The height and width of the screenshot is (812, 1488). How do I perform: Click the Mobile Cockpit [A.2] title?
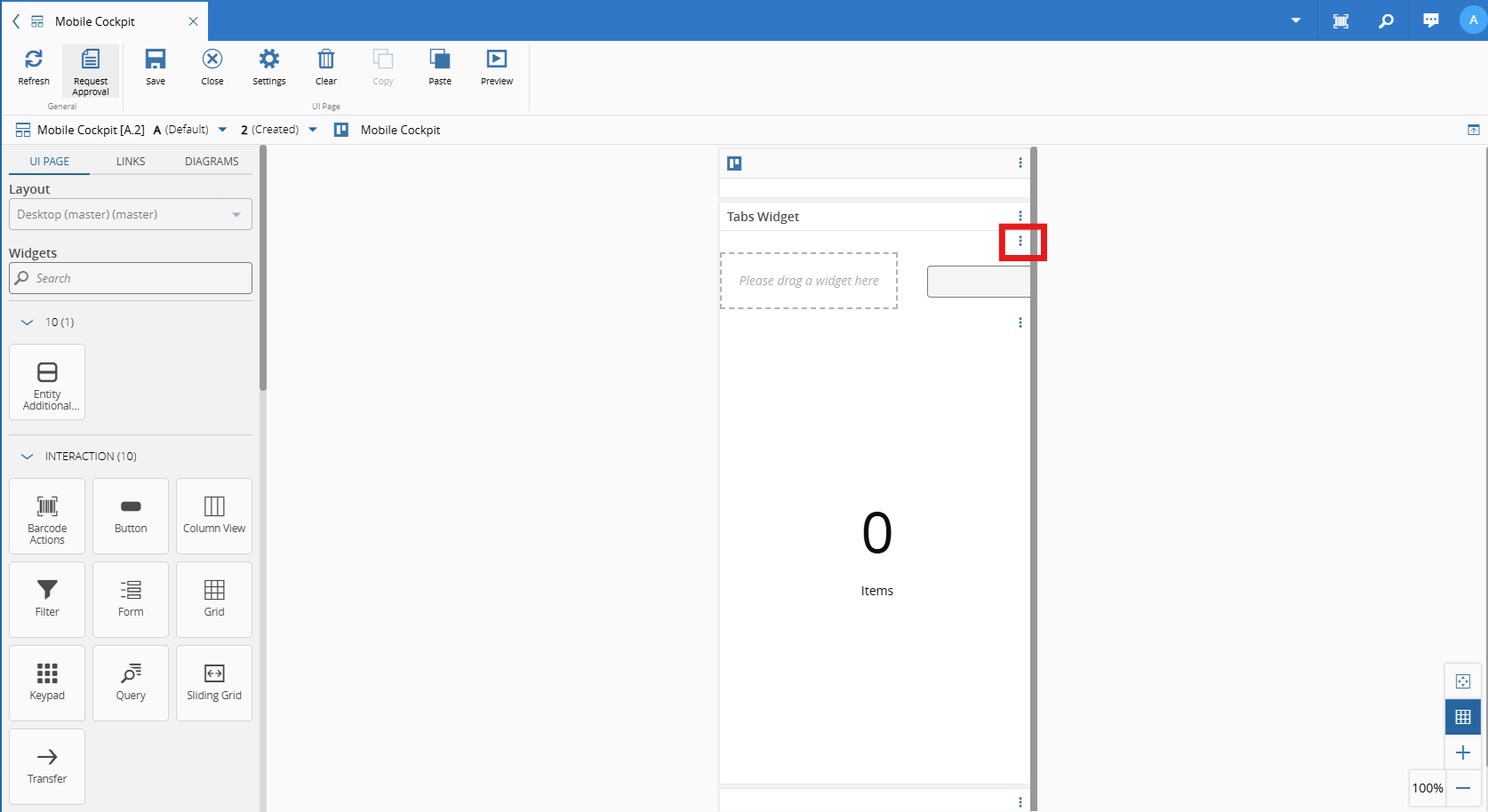[x=91, y=130]
